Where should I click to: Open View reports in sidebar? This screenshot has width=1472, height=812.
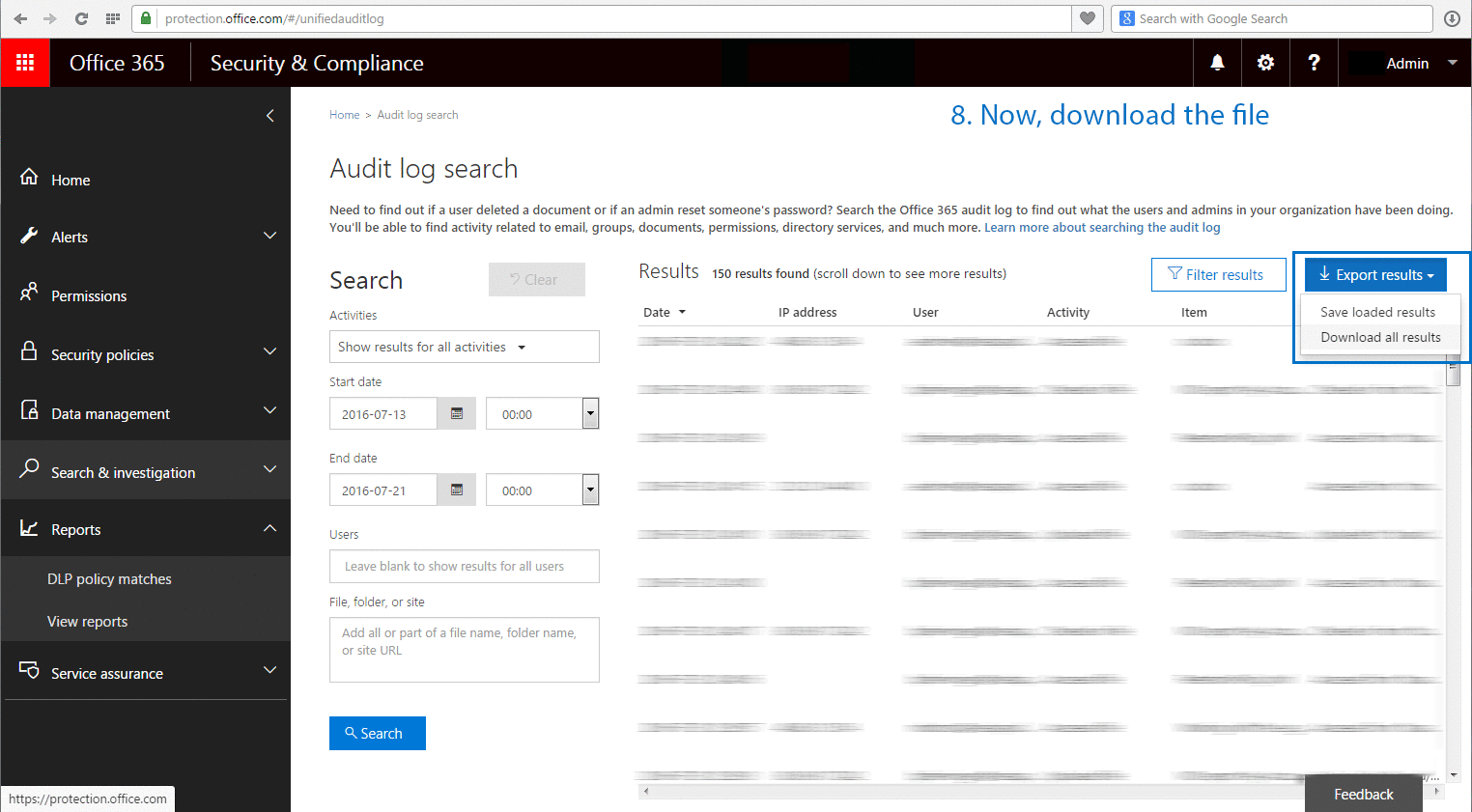[88, 622]
